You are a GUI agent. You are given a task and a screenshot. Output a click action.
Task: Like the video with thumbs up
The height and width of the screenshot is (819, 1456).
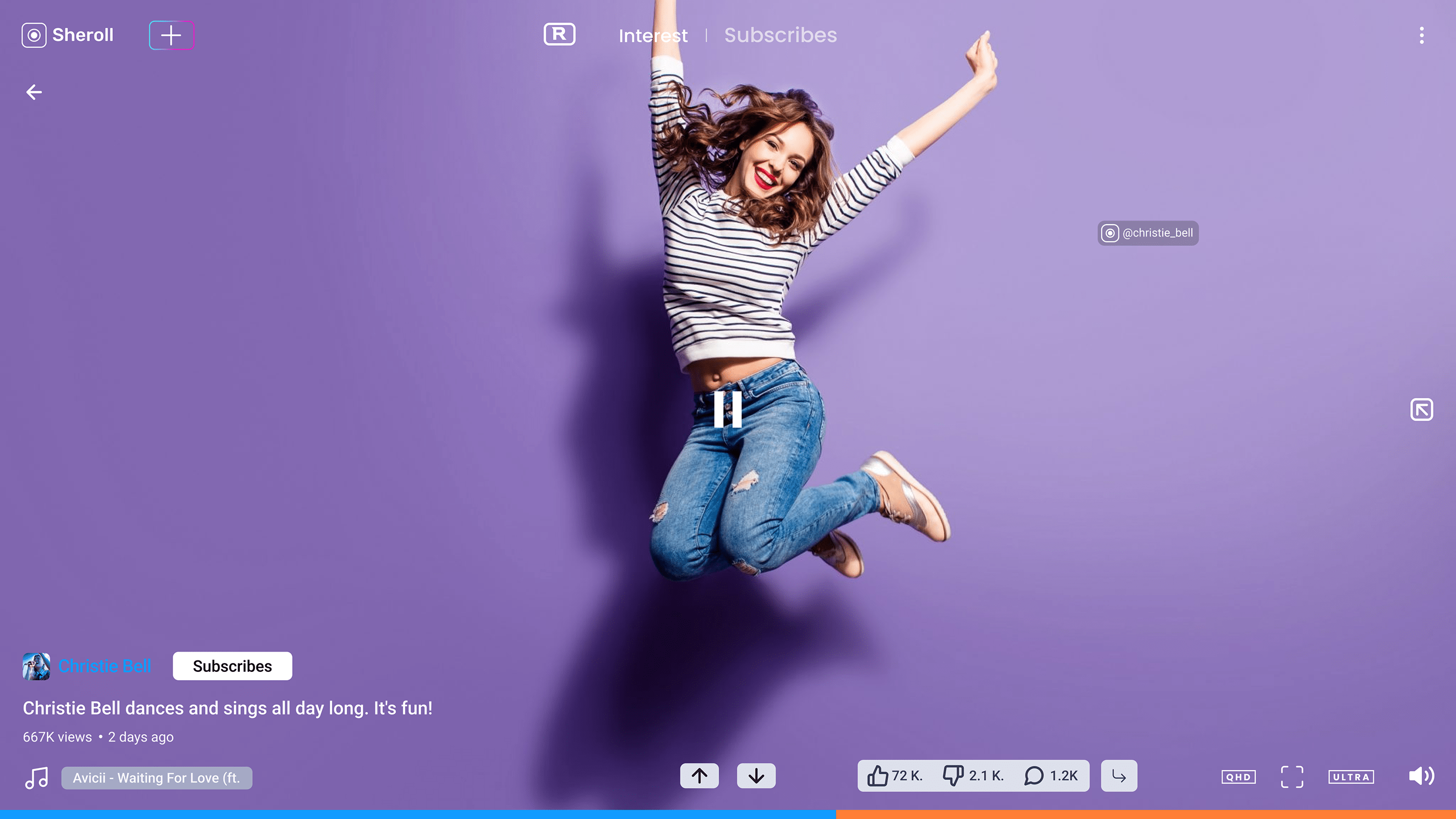(x=878, y=775)
